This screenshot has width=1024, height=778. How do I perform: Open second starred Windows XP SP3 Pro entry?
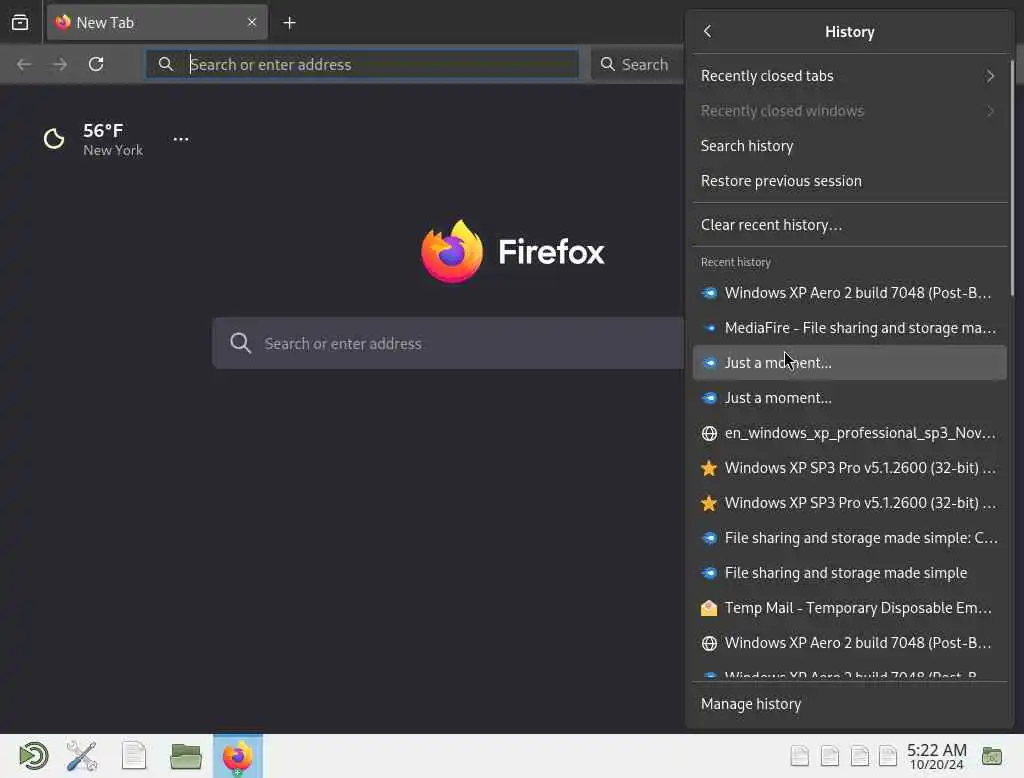coord(849,503)
